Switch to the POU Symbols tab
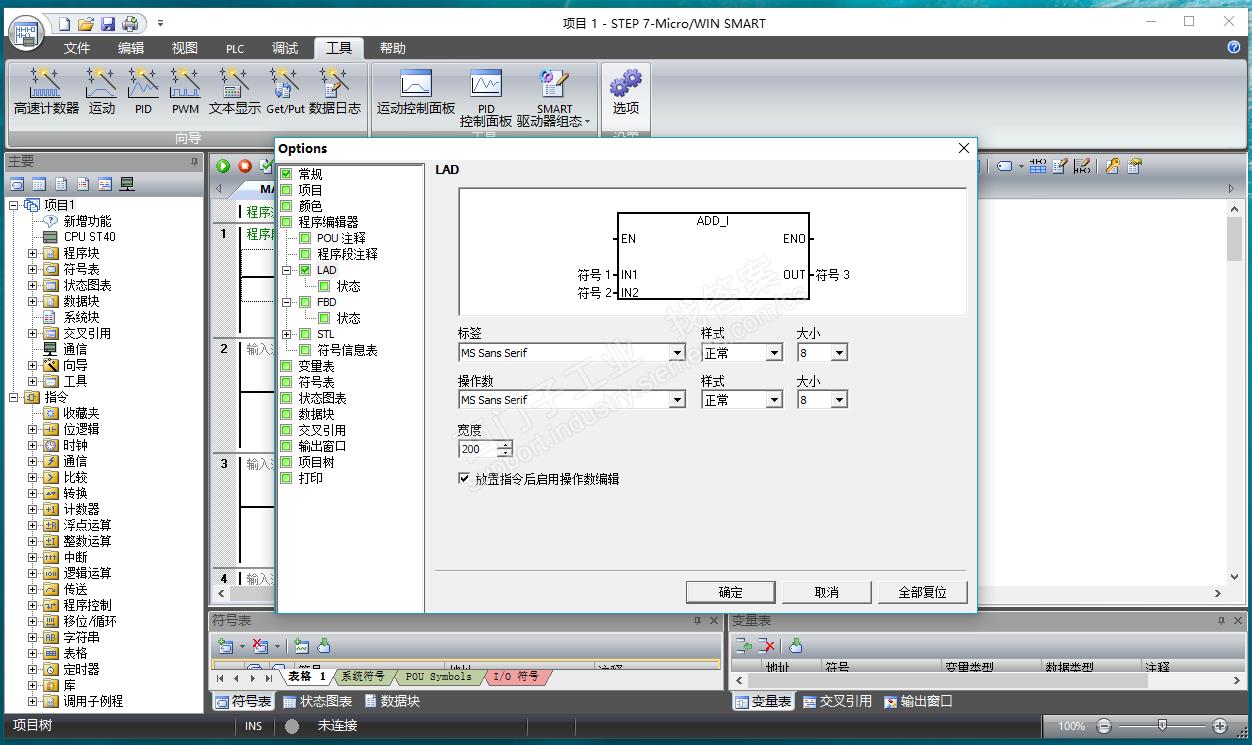 (x=438, y=677)
